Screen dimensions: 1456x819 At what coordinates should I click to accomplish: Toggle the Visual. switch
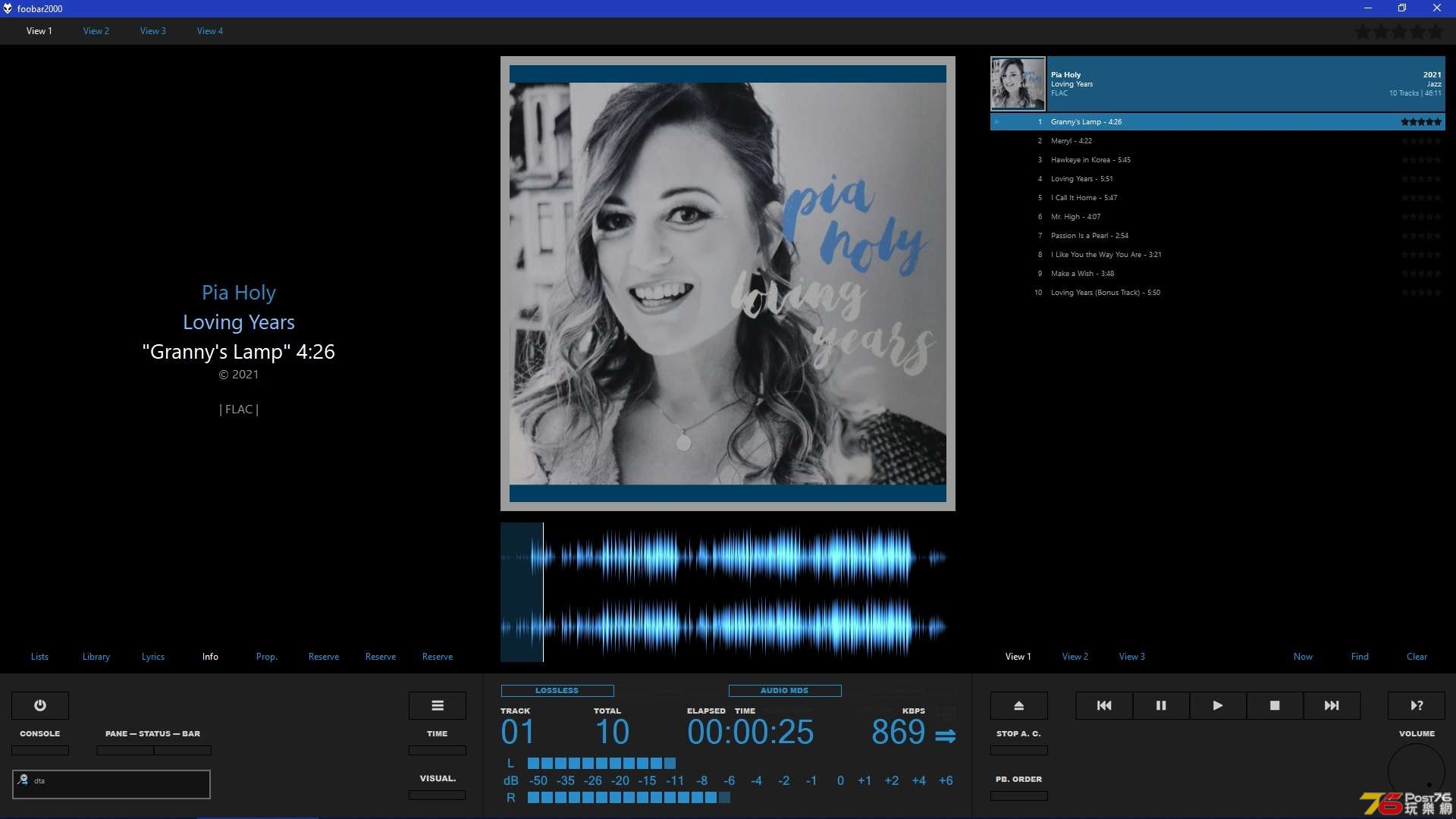[438, 795]
